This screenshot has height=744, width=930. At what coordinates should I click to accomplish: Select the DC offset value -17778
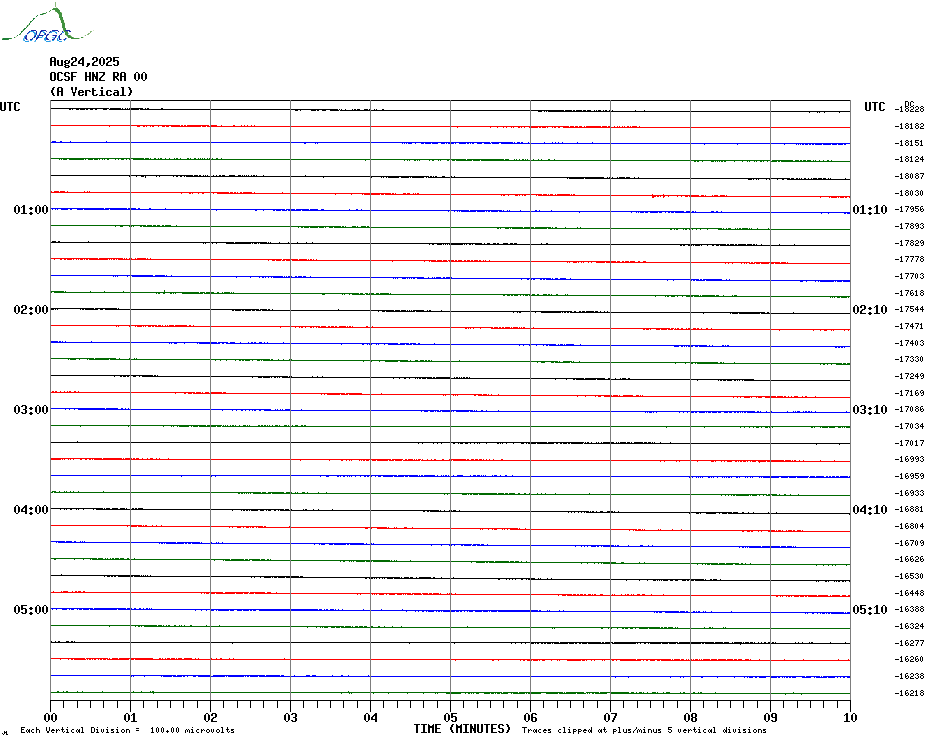click(909, 260)
